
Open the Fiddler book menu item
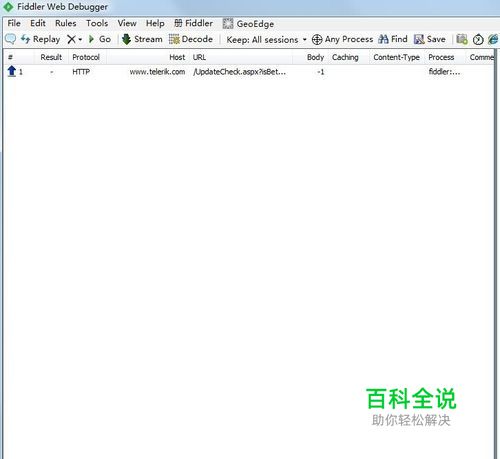coord(193,23)
